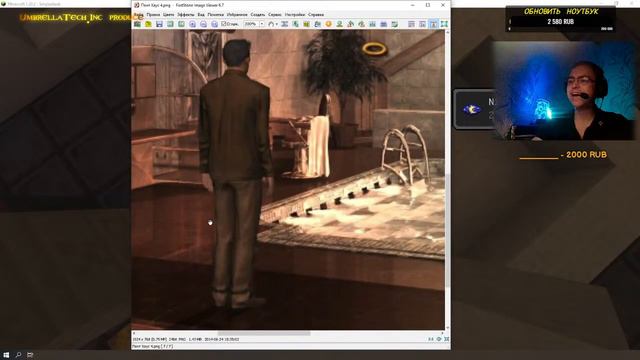
Task: Click the last icon before the layout icons
Action: [394, 24]
